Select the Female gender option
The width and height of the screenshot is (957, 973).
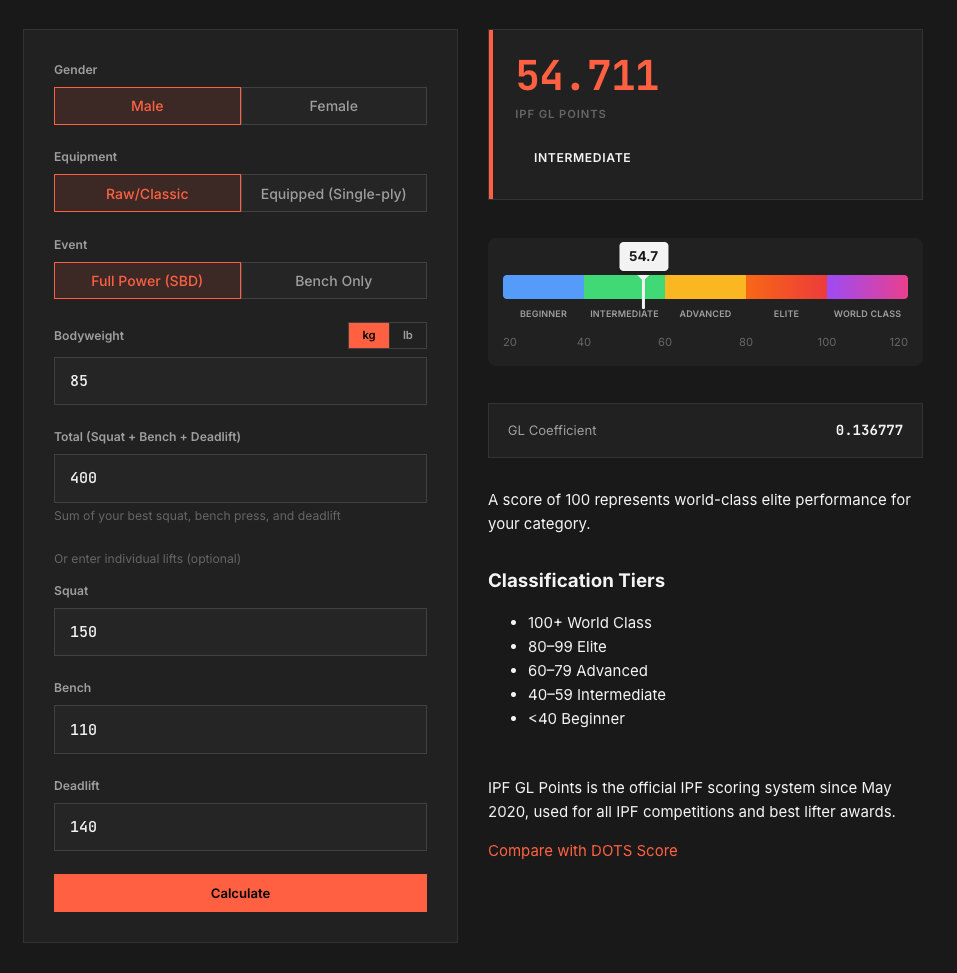pyautogui.click(x=334, y=106)
